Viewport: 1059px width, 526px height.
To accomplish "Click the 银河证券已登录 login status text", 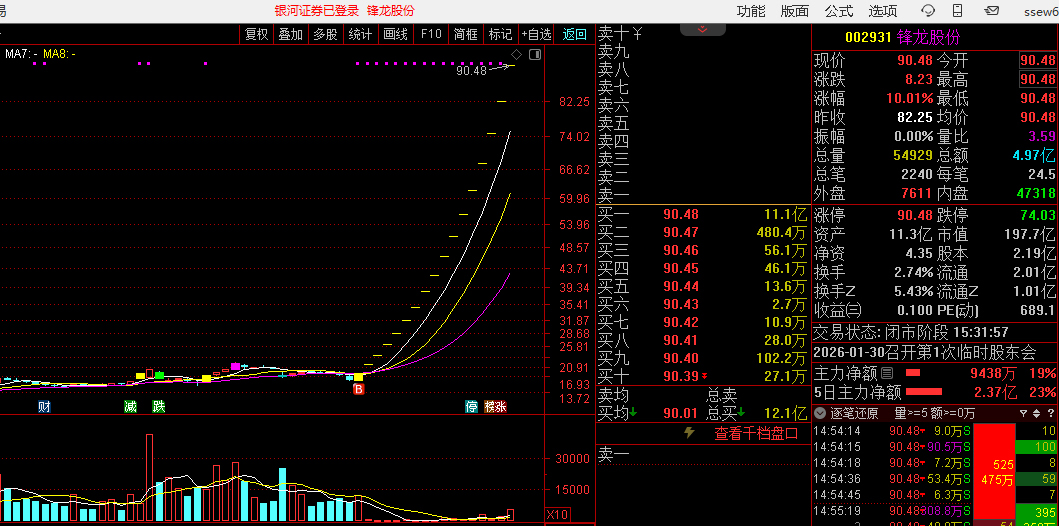I will point(317,11).
